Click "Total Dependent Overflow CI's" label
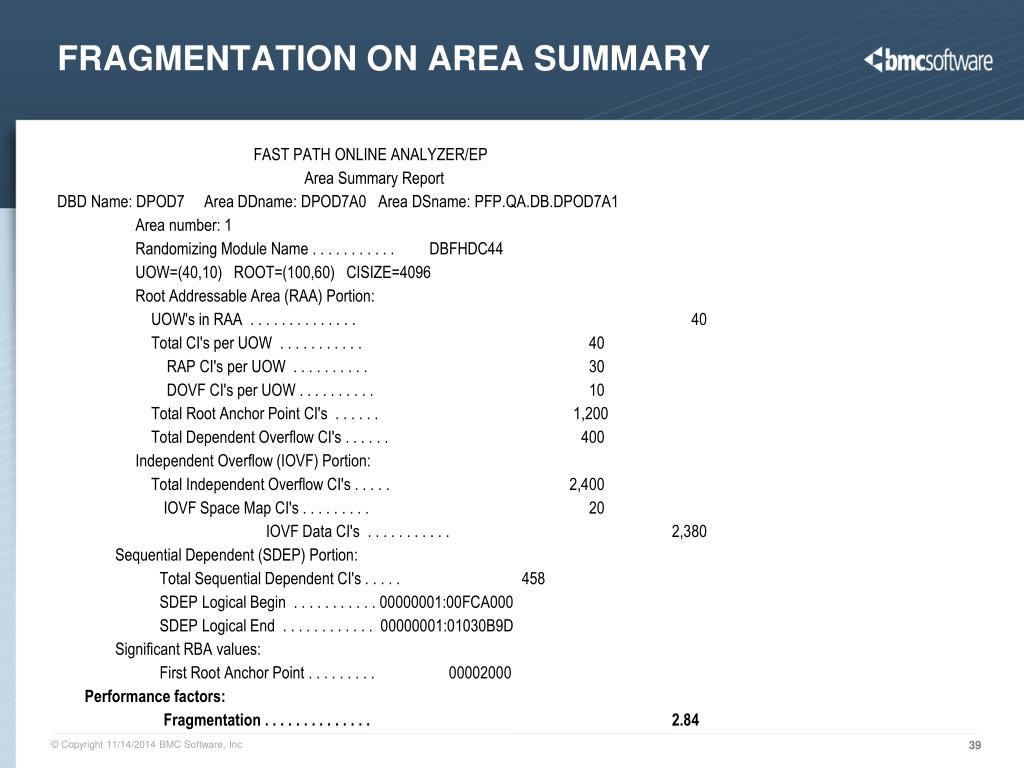This screenshot has width=1024, height=768. pyautogui.click(x=246, y=437)
